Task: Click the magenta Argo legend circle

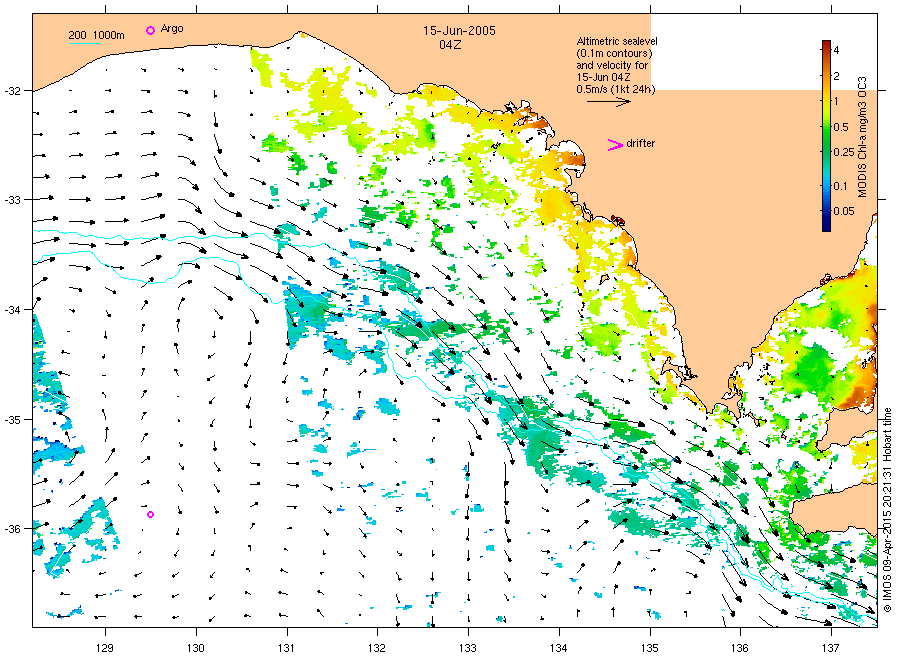Action: point(150,30)
